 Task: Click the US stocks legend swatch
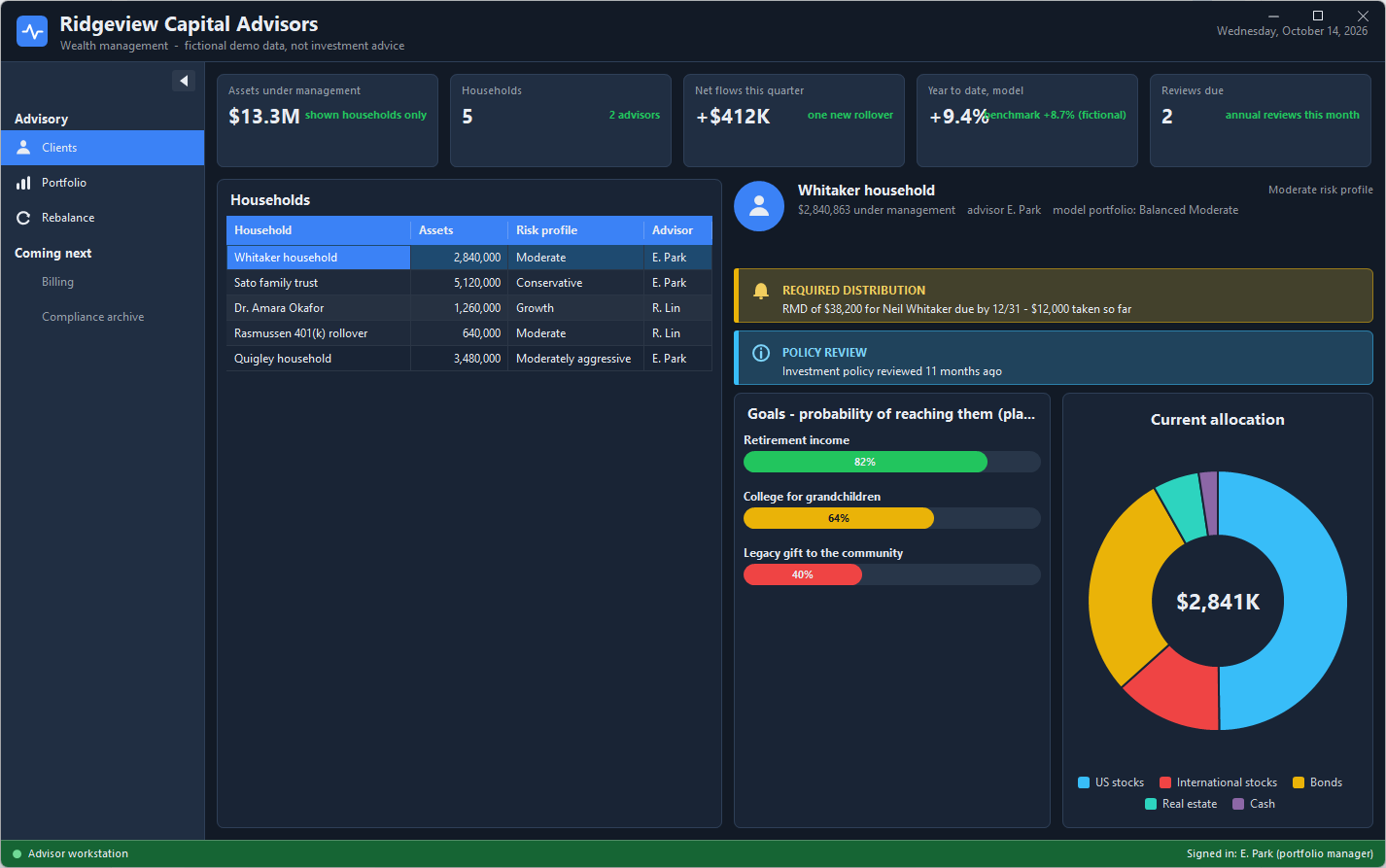tap(1084, 782)
